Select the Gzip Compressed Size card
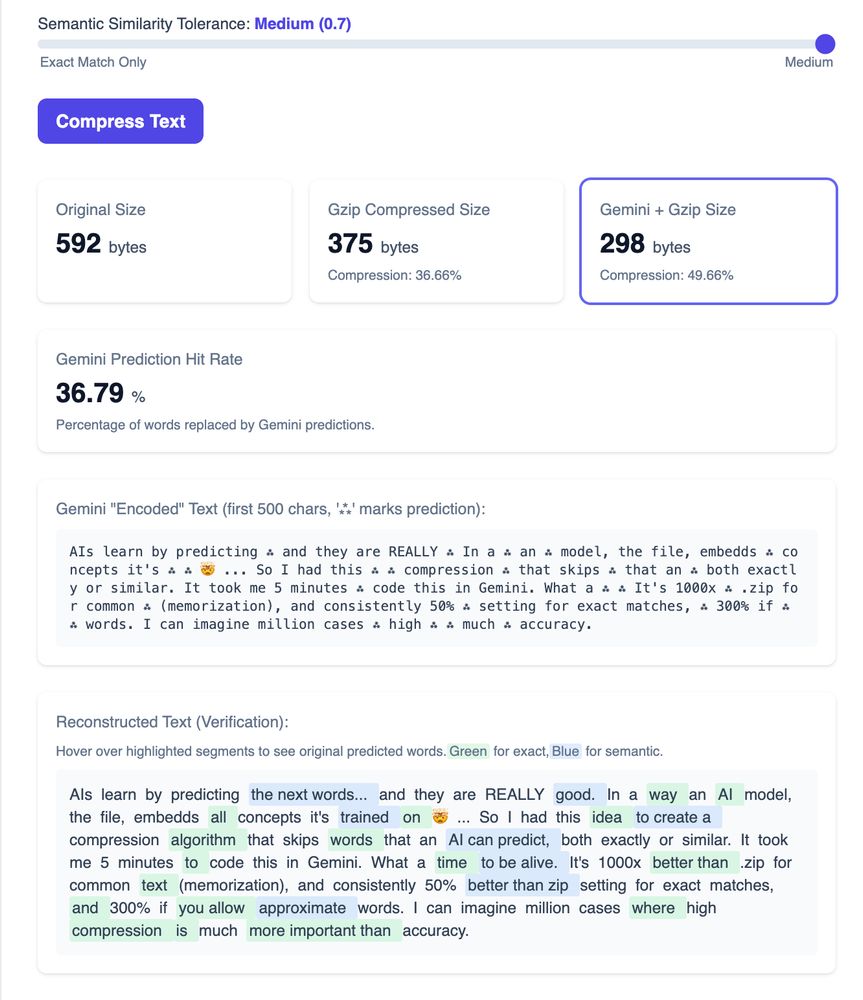Viewport: 863px width, 1000px height. (x=436, y=241)
